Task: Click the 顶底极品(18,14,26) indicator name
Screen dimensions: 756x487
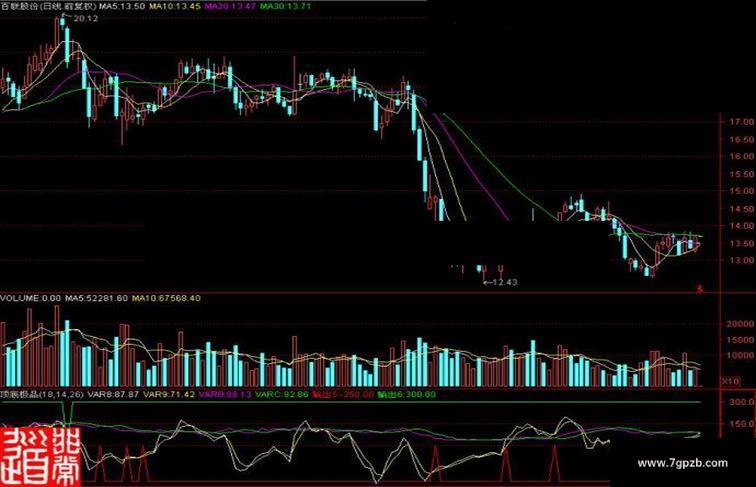Action: [42, 394]
